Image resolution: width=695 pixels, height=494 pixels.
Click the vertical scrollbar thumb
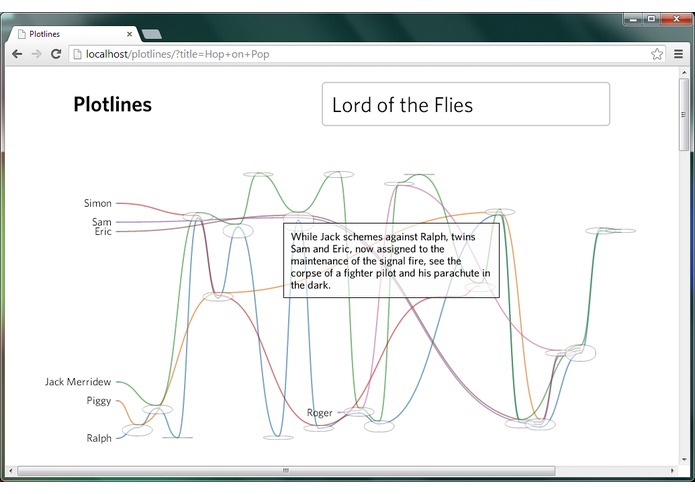pos(684,115)
